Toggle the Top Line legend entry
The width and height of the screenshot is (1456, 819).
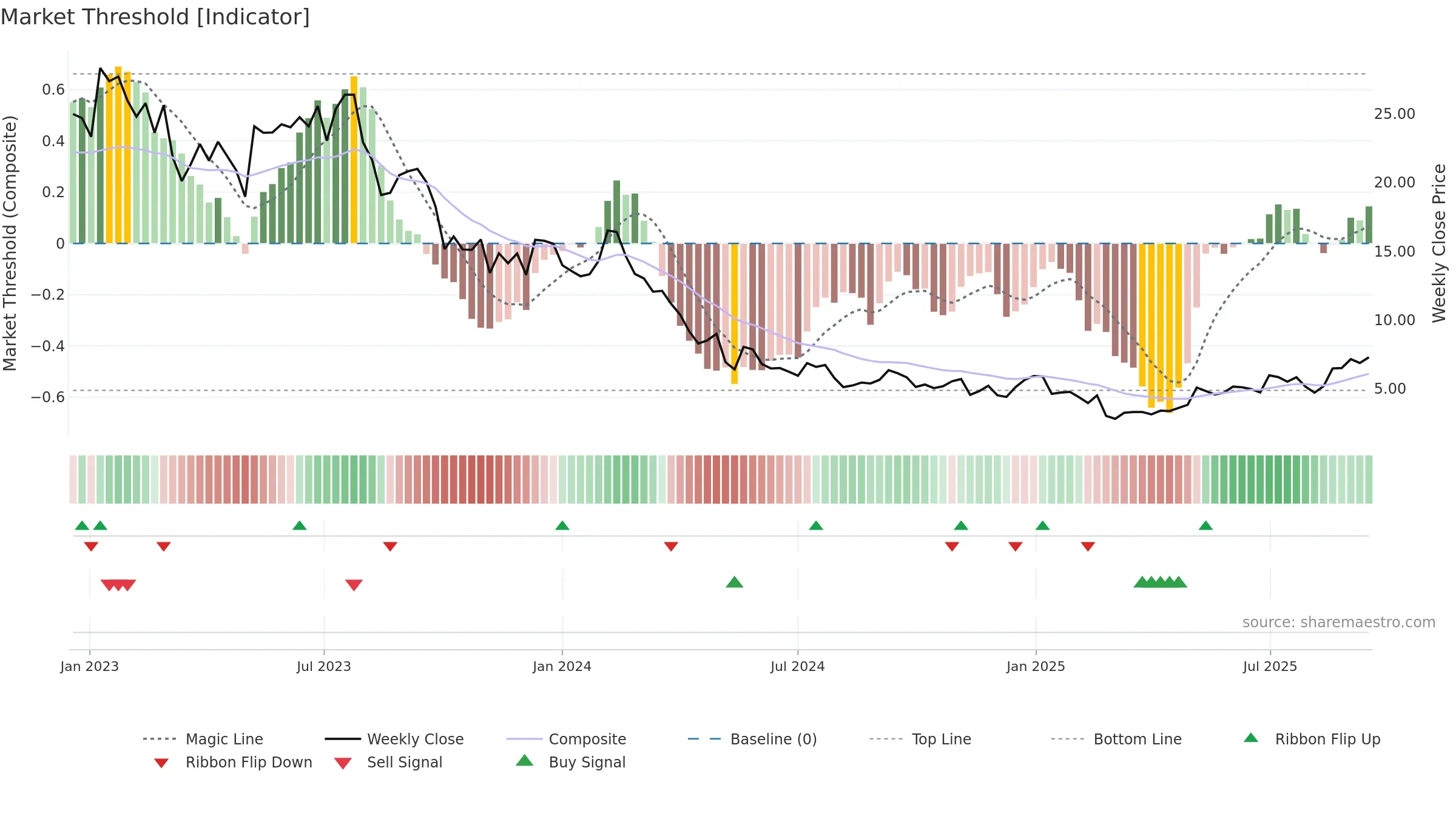[x=920, y=739]
